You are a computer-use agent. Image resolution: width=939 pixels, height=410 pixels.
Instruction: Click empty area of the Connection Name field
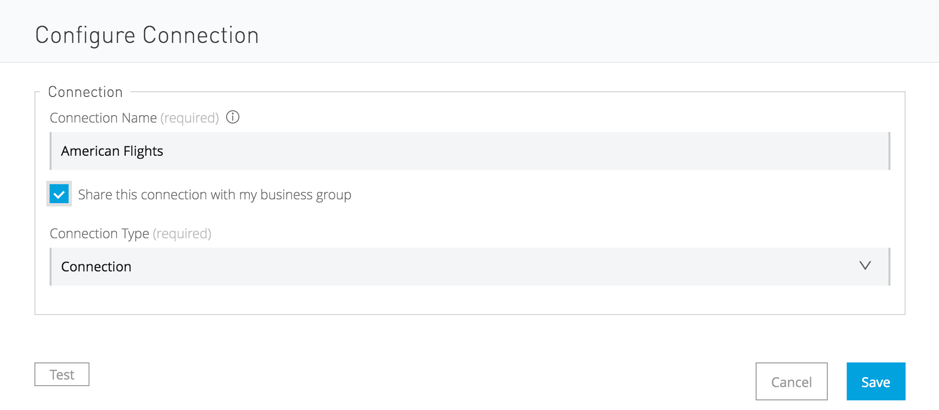(527, 151)
